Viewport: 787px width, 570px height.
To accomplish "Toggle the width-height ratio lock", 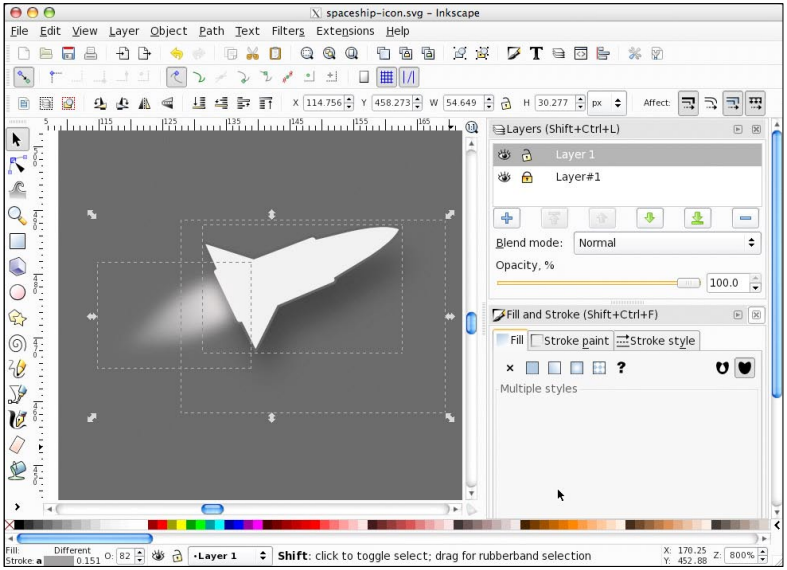I will point(506,103).
